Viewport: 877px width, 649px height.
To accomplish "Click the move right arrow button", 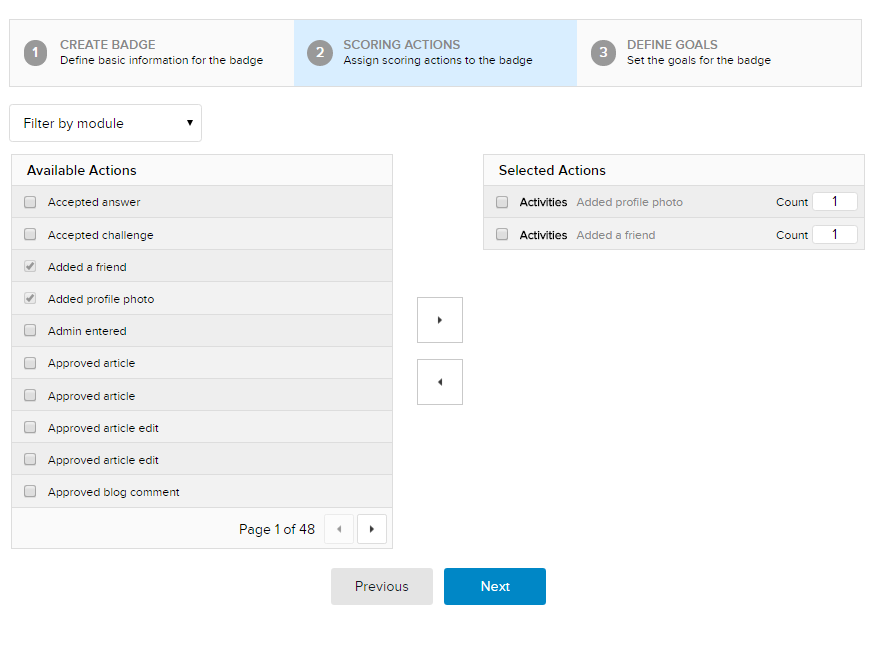I will [440, 320].
